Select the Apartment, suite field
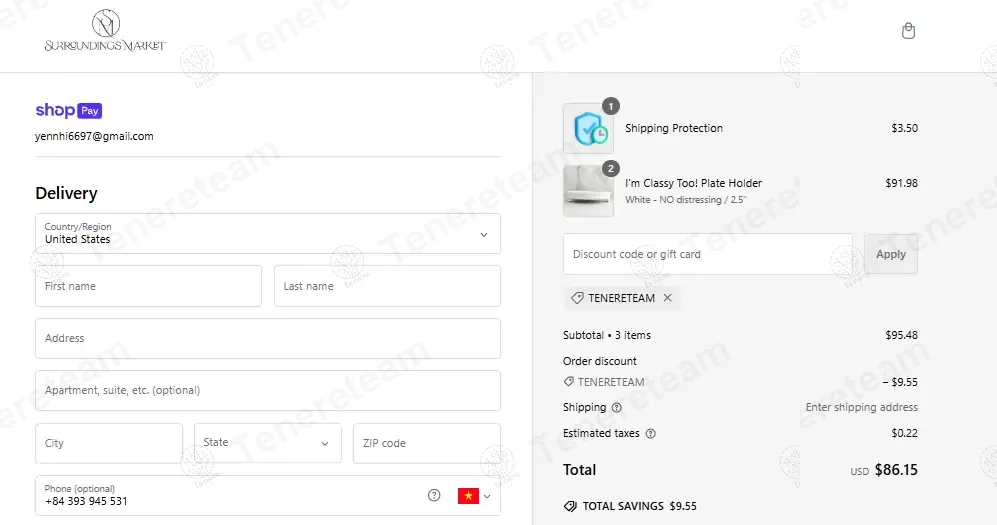Screen dimensions: 997x525 coord(268,390)
